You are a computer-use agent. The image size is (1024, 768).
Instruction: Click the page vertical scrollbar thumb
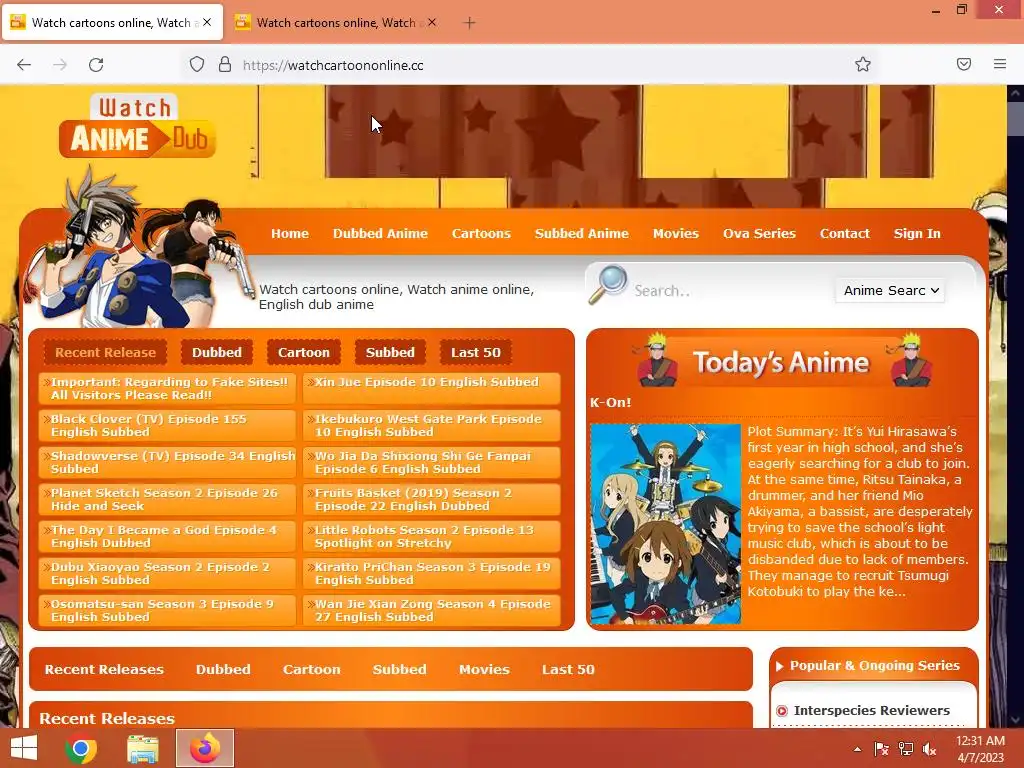(x=1016, y=118)
